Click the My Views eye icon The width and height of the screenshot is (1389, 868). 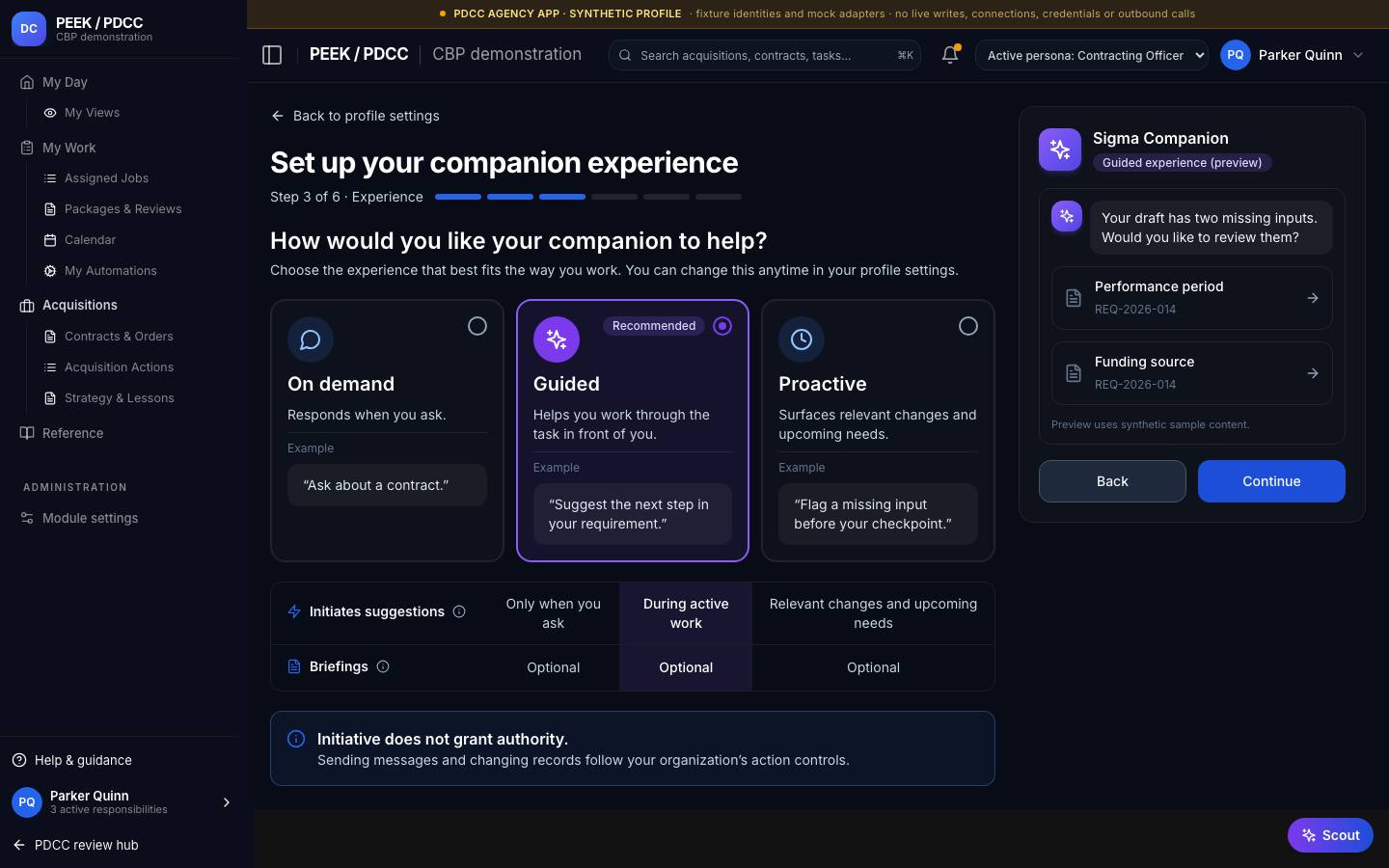pyautogui.click(x=50, y=113)
